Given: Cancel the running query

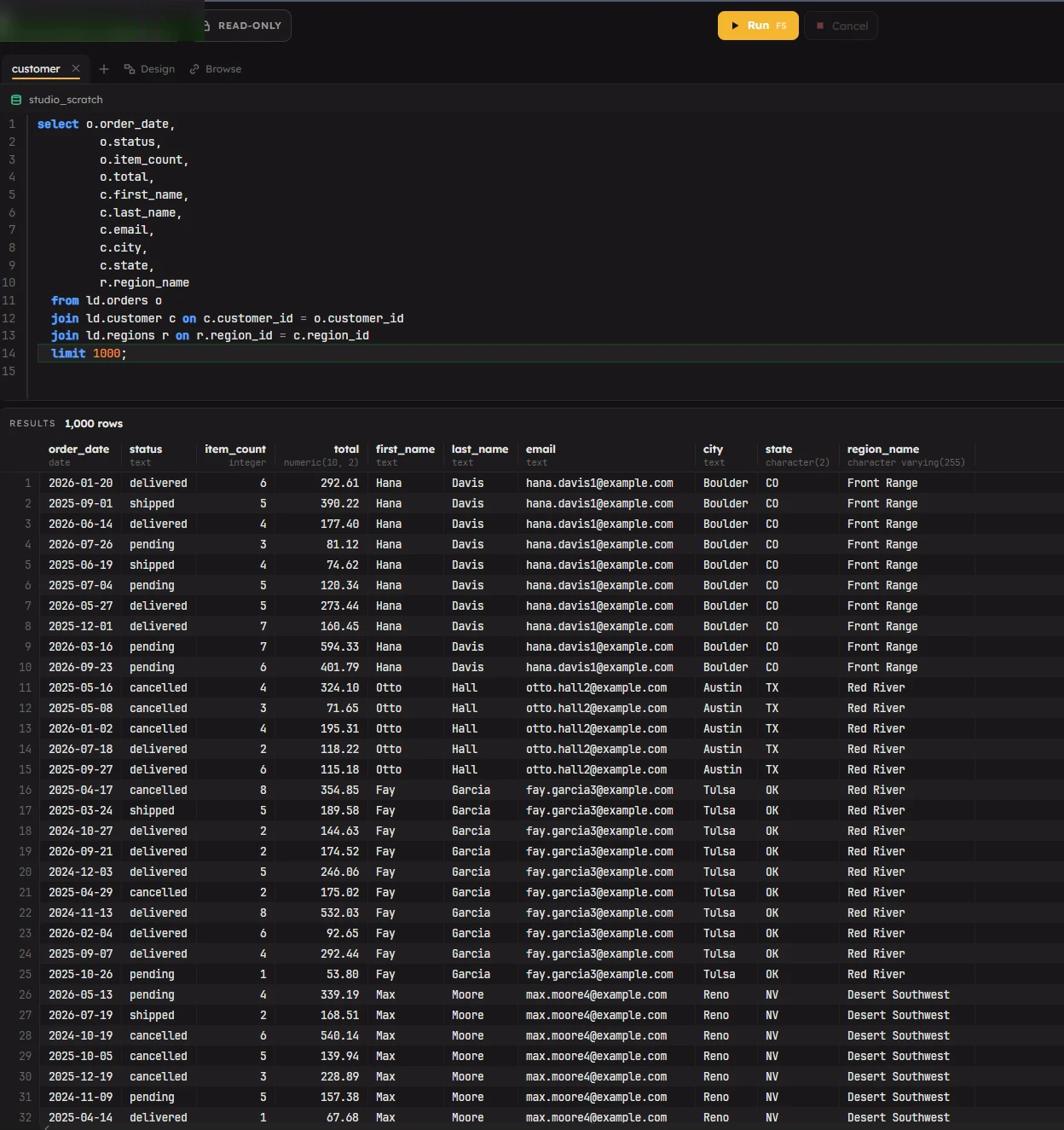Looking at the screenshot, I should 841,26.
